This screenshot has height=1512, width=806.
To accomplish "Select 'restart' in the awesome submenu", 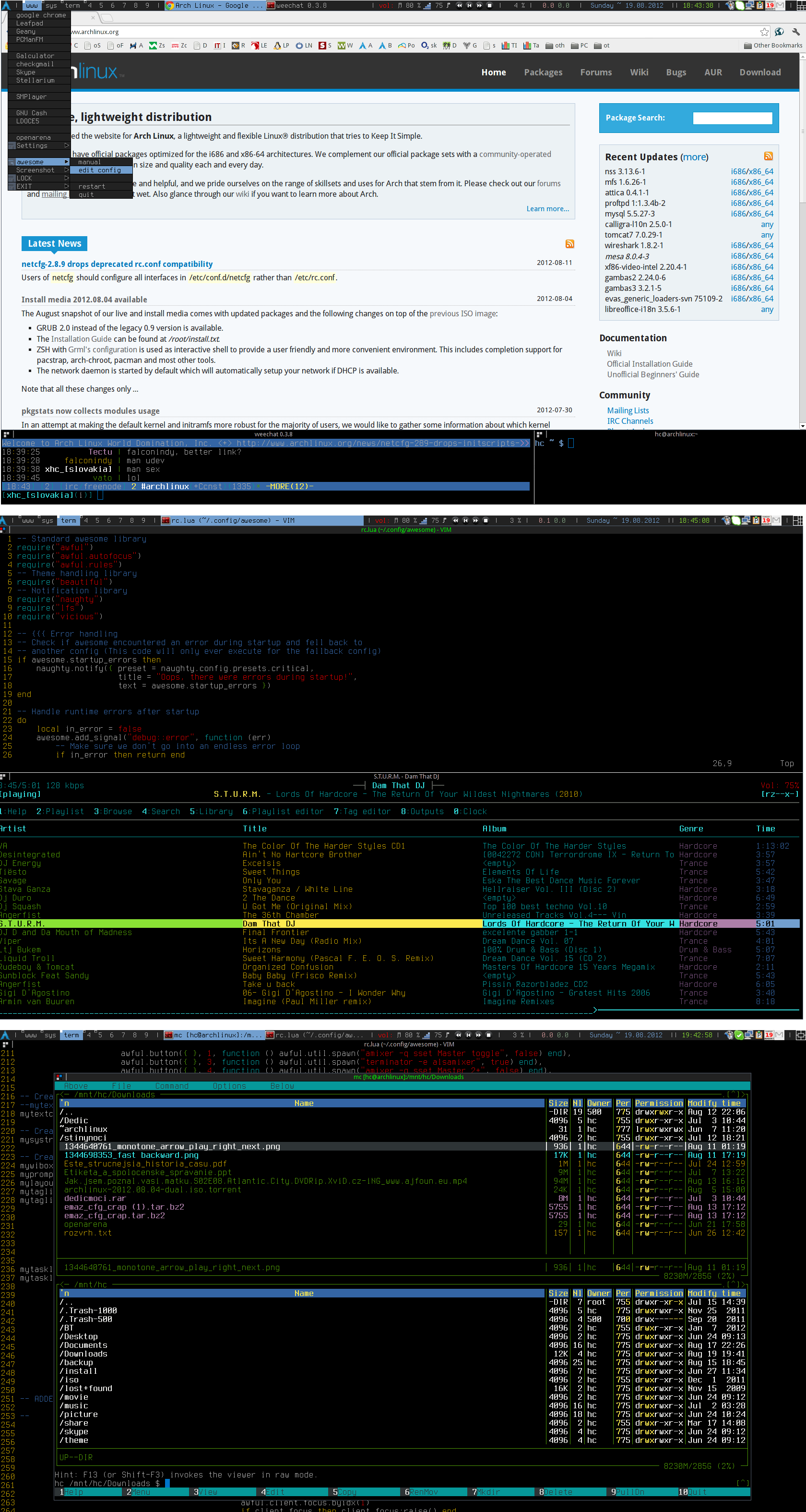I will click(x=101, y=187).
